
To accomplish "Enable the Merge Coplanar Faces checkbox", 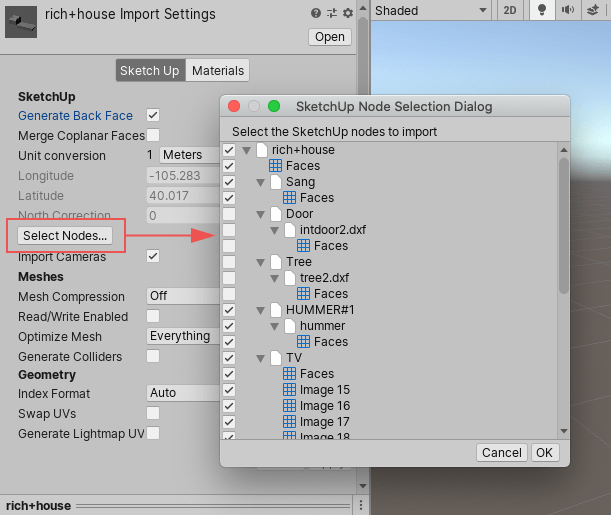I will pos(153,135).
